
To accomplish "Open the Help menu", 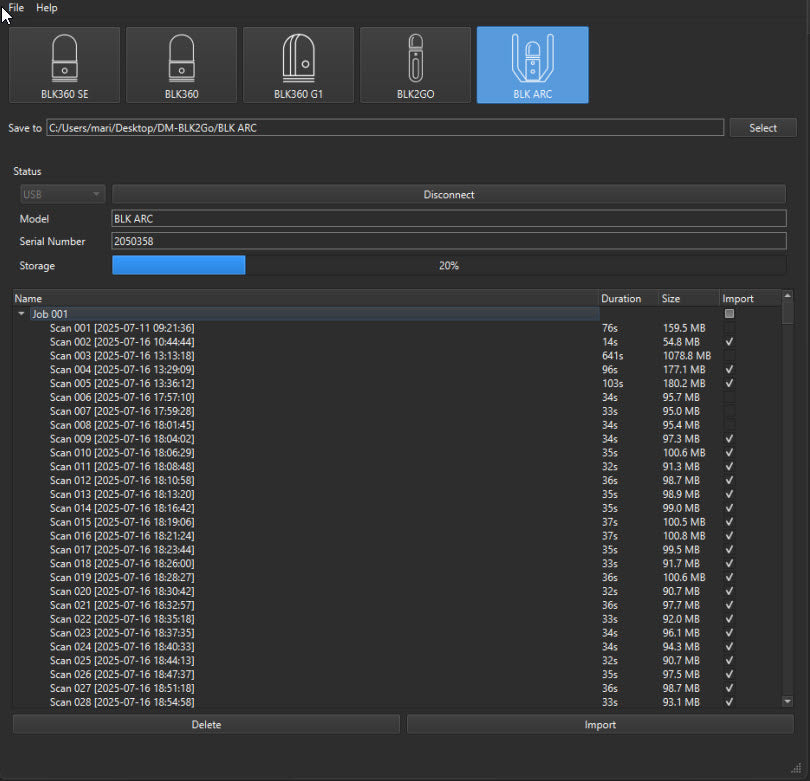I will point(46,7).
